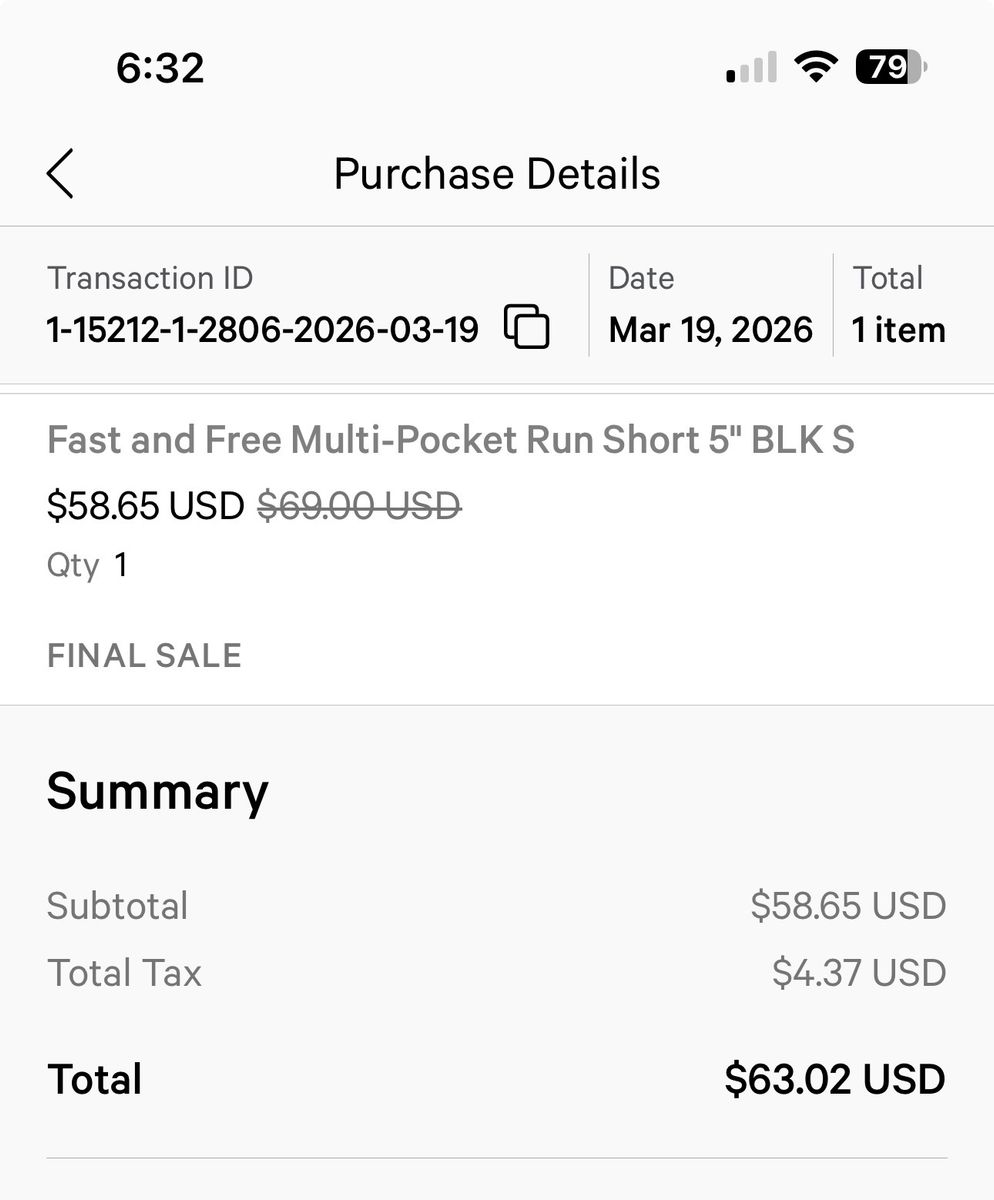The width and height of the screenshot is (994, 1200).
Task: Tap the 1 item total count
Action: (x=898, y=329)
